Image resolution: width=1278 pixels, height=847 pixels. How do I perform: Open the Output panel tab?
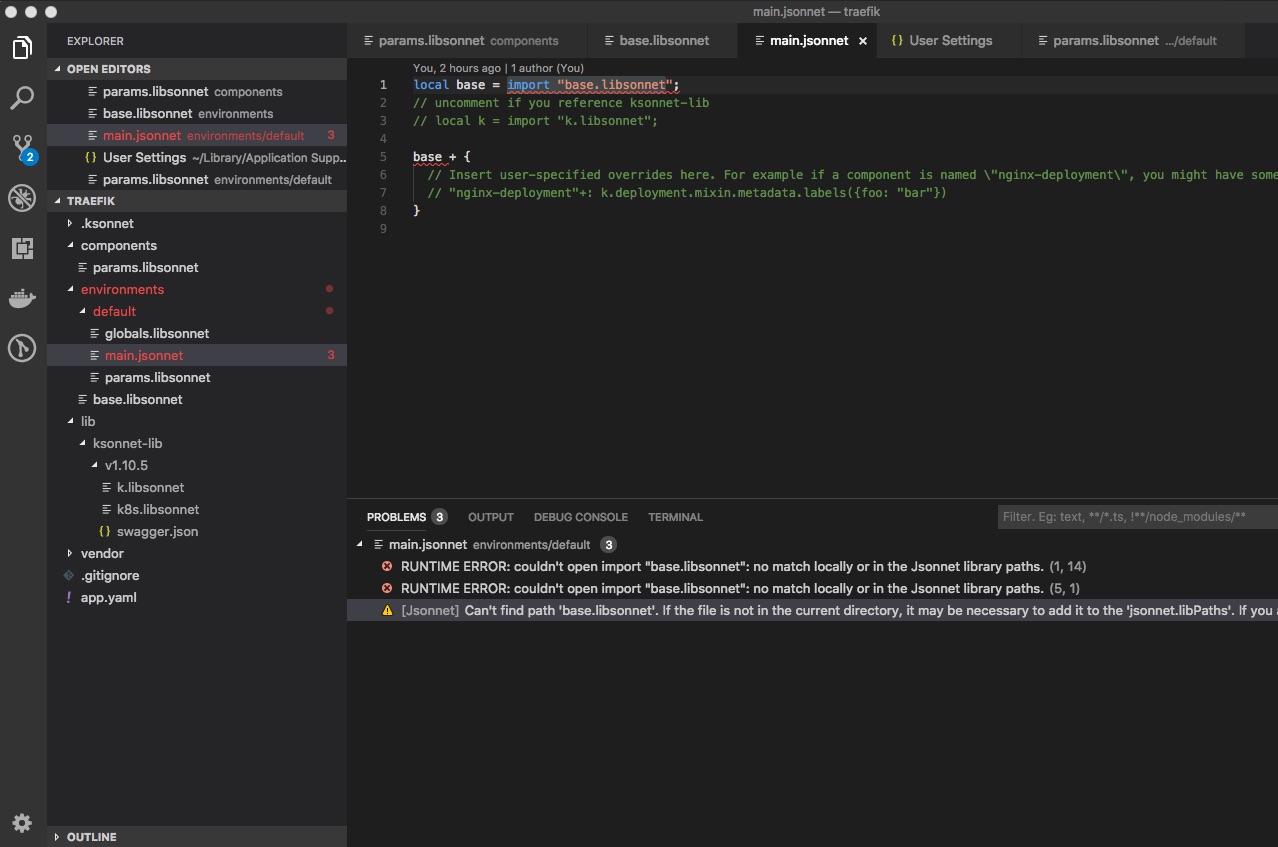click(490, 517)
